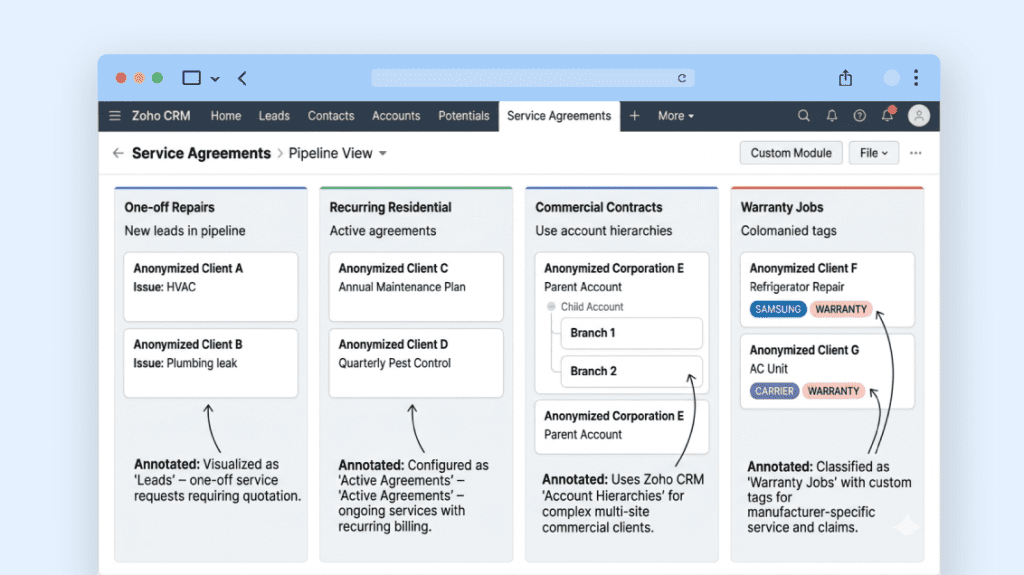The image size is (1024, 575).
Task: Open the three-dot menu next to File
Action: point(915,153)
